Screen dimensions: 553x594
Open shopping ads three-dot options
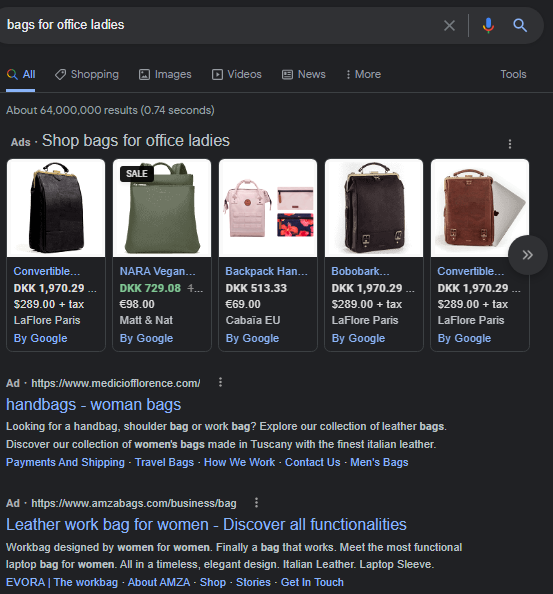510,144
